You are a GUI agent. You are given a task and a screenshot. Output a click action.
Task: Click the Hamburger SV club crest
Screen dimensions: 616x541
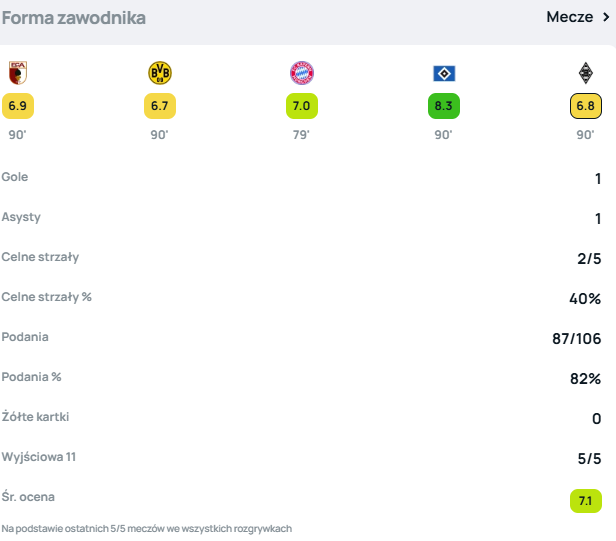[443, 72]
